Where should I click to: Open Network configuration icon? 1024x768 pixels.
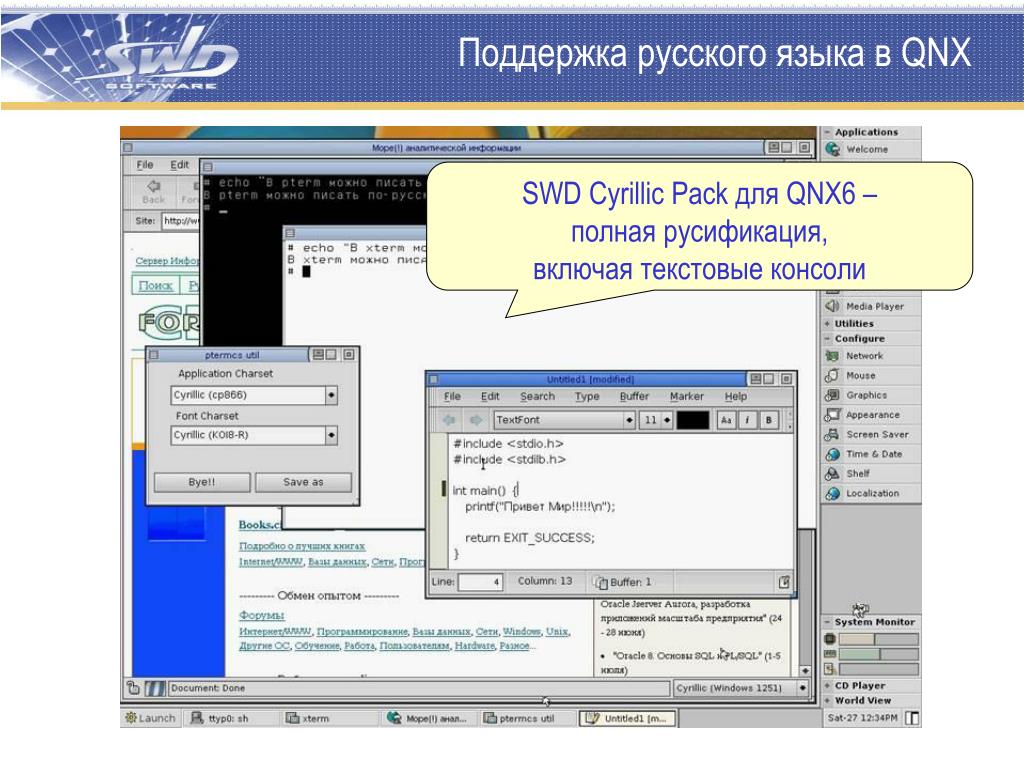click(x=832, y=356)
